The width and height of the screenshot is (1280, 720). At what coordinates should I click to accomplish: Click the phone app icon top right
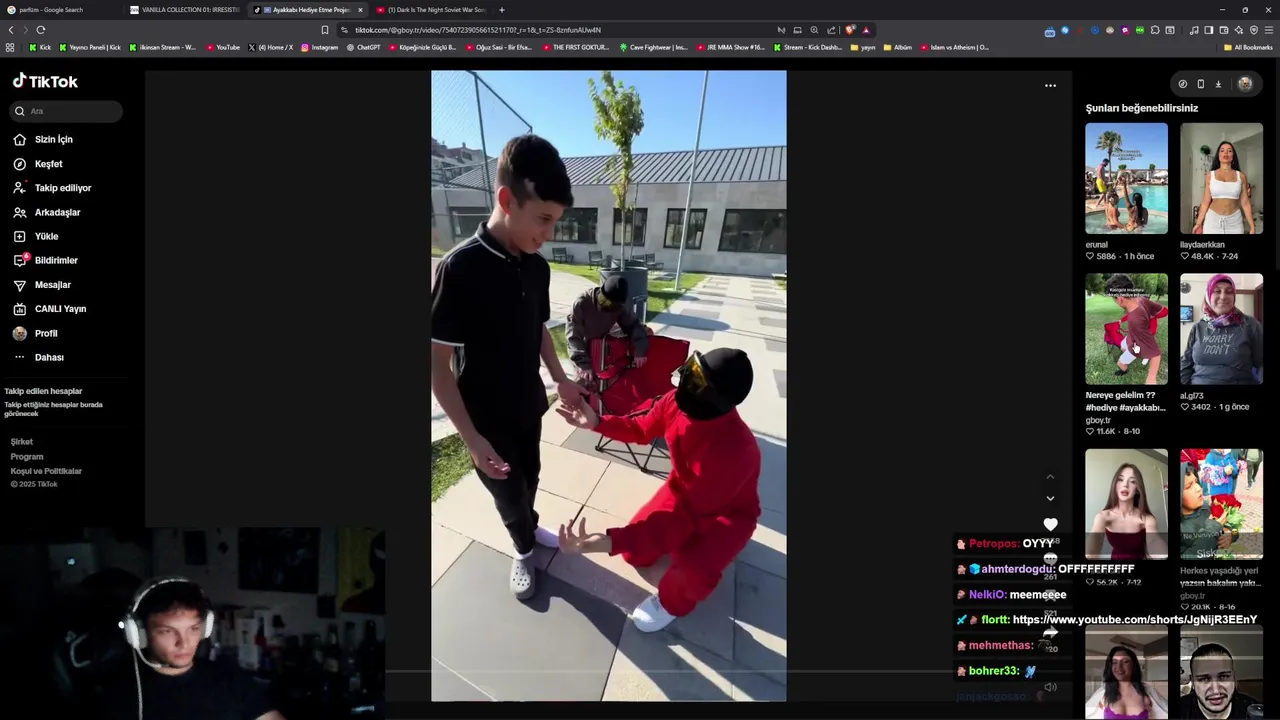coord(1200,84)
